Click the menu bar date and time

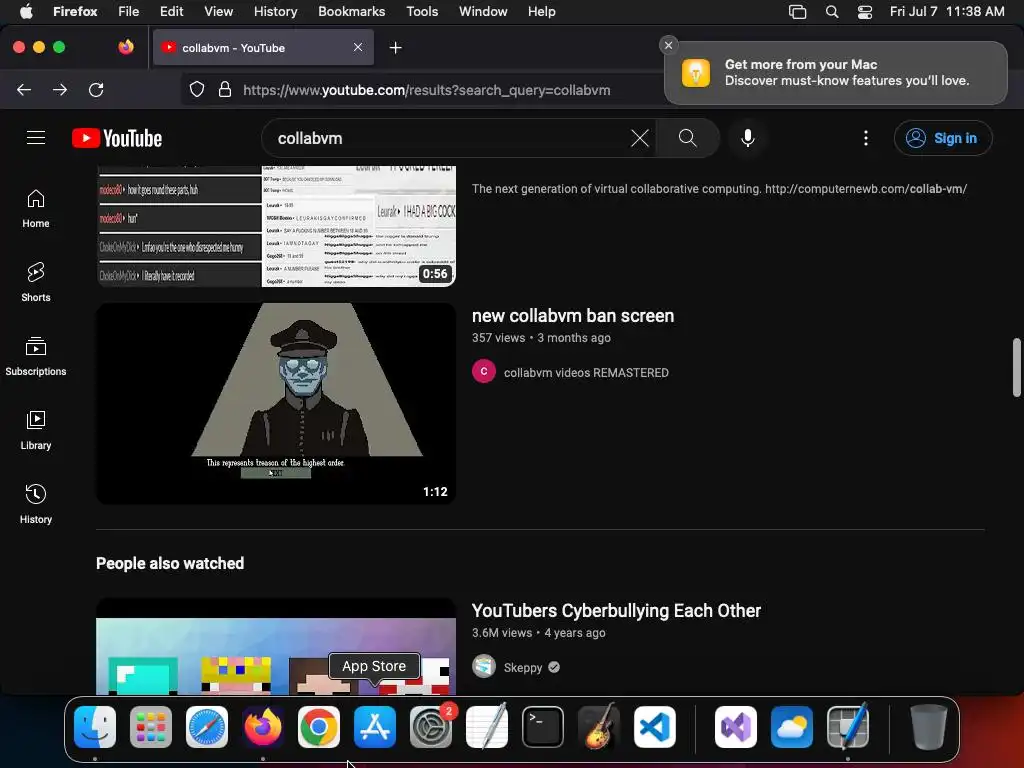pos(947,12)
